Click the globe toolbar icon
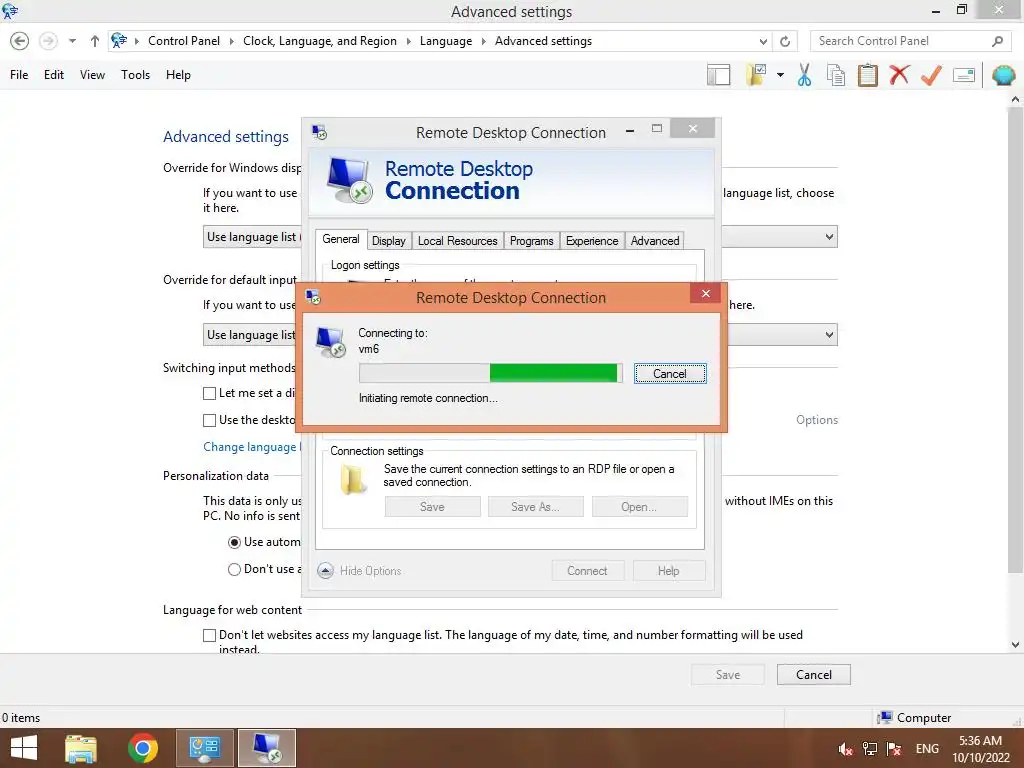Screen dimensions: 1024x768 [x=1004, y=75]
